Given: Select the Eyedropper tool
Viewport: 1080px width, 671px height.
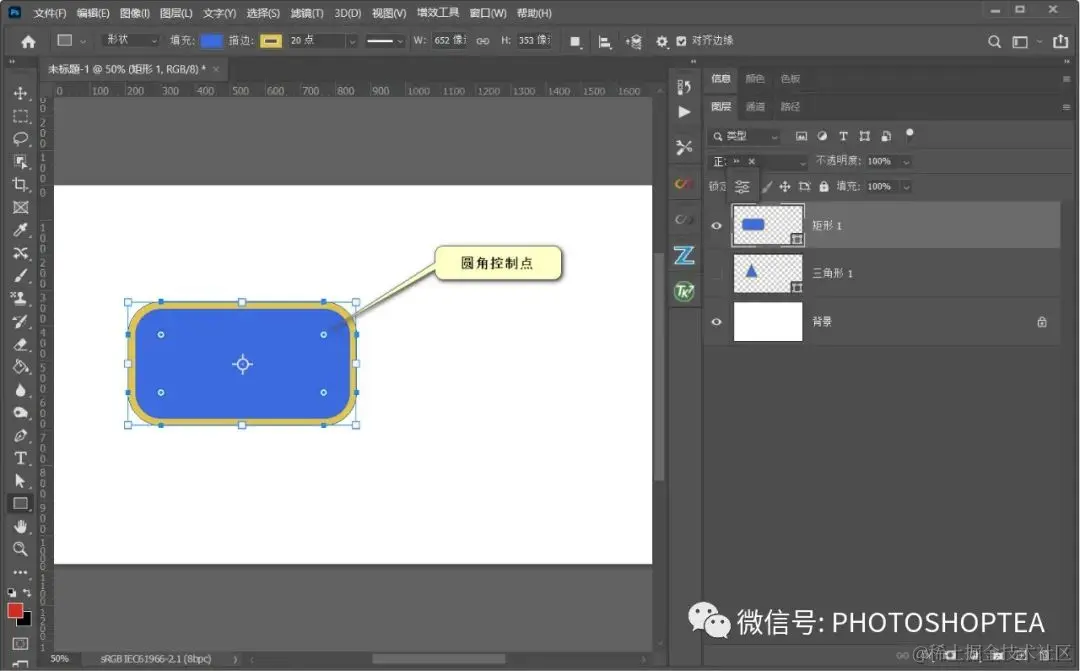Looking at the screenshot, I should [x=21, y=230].
